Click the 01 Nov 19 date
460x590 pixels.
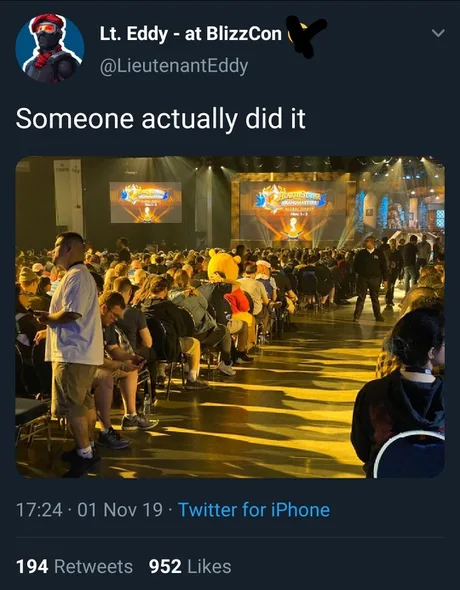[x=120, y=510]
